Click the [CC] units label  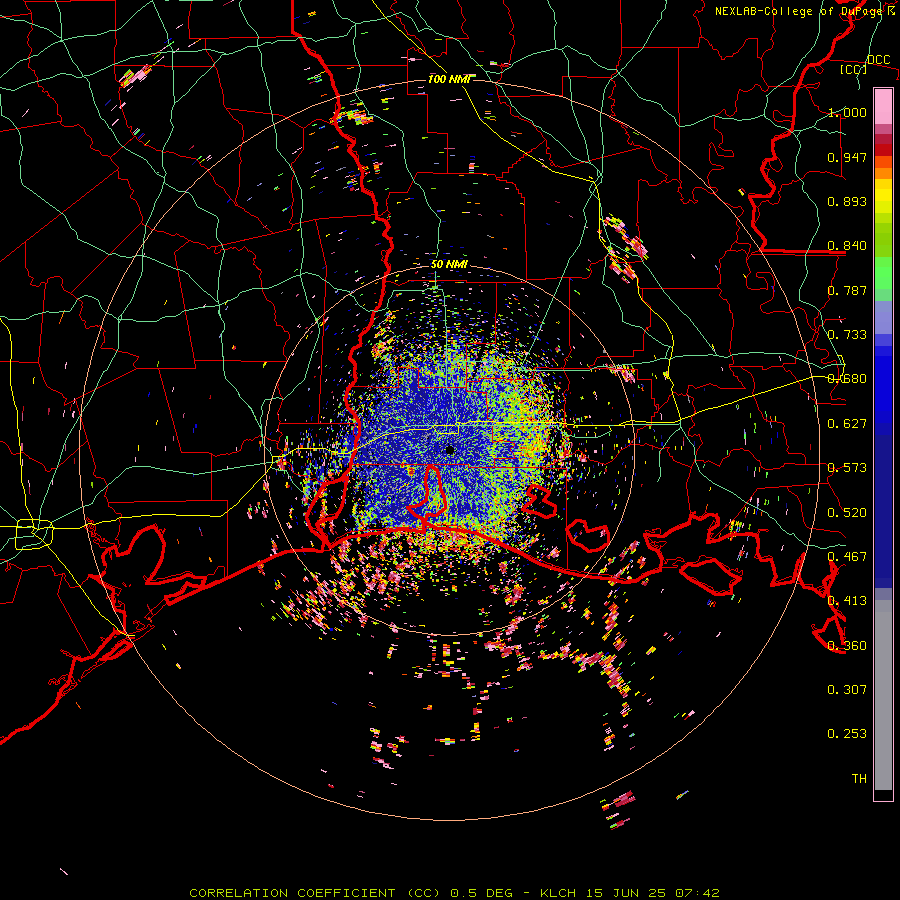click(x=853, y=69)
